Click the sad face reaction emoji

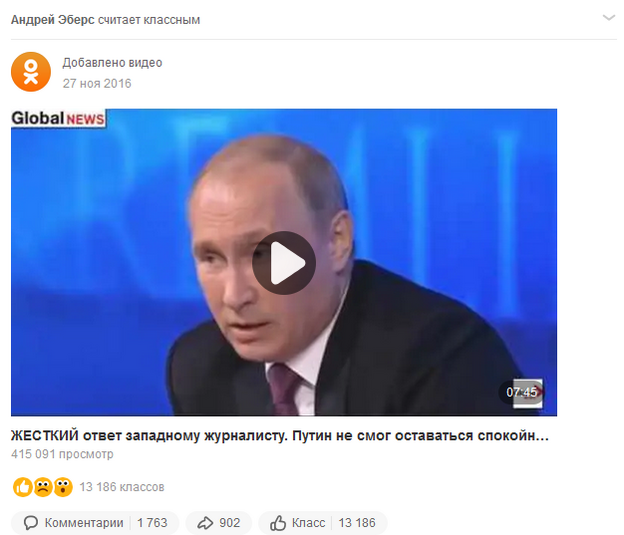(x=43, y=487)
